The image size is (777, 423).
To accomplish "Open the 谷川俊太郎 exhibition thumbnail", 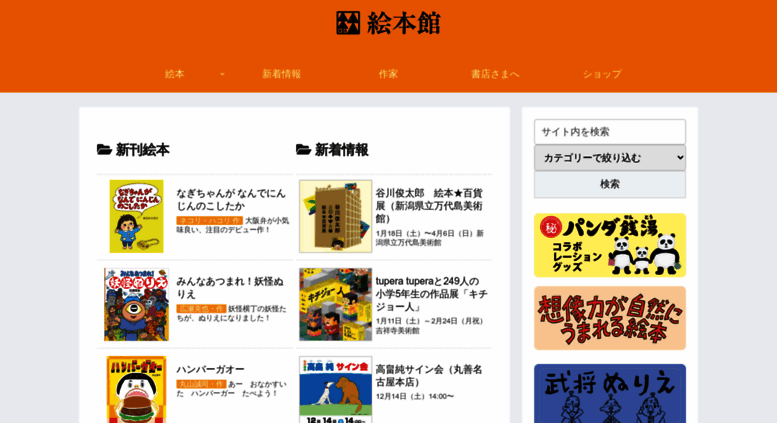I will click(x=335, y=216).
